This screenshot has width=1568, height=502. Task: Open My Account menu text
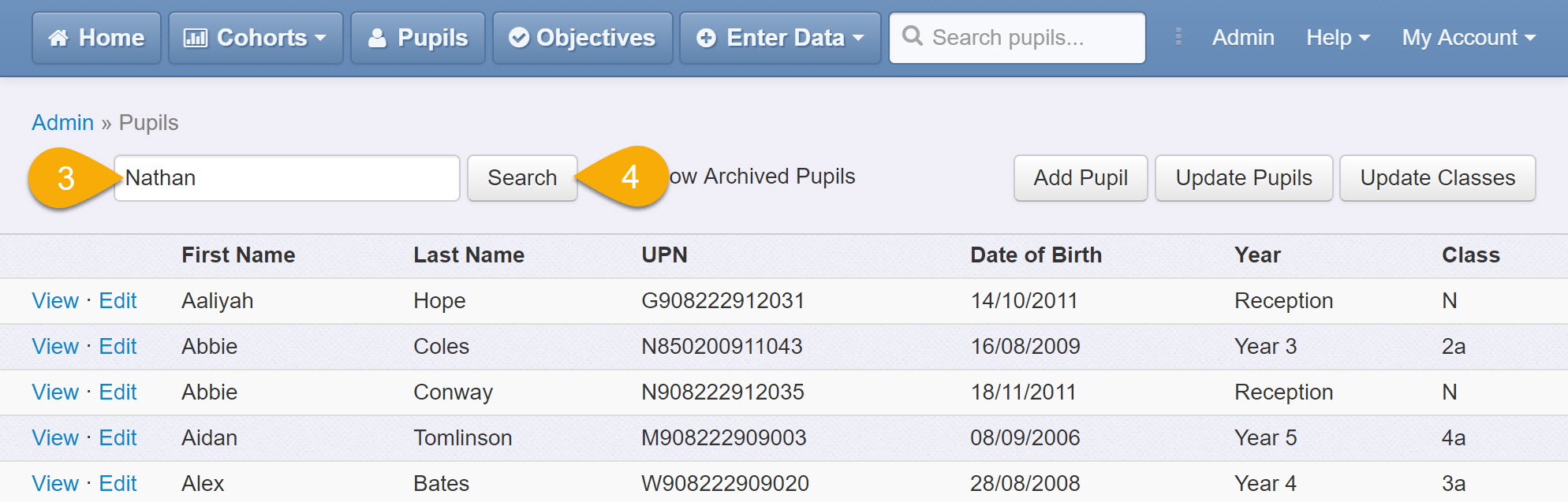point(1460,37)
